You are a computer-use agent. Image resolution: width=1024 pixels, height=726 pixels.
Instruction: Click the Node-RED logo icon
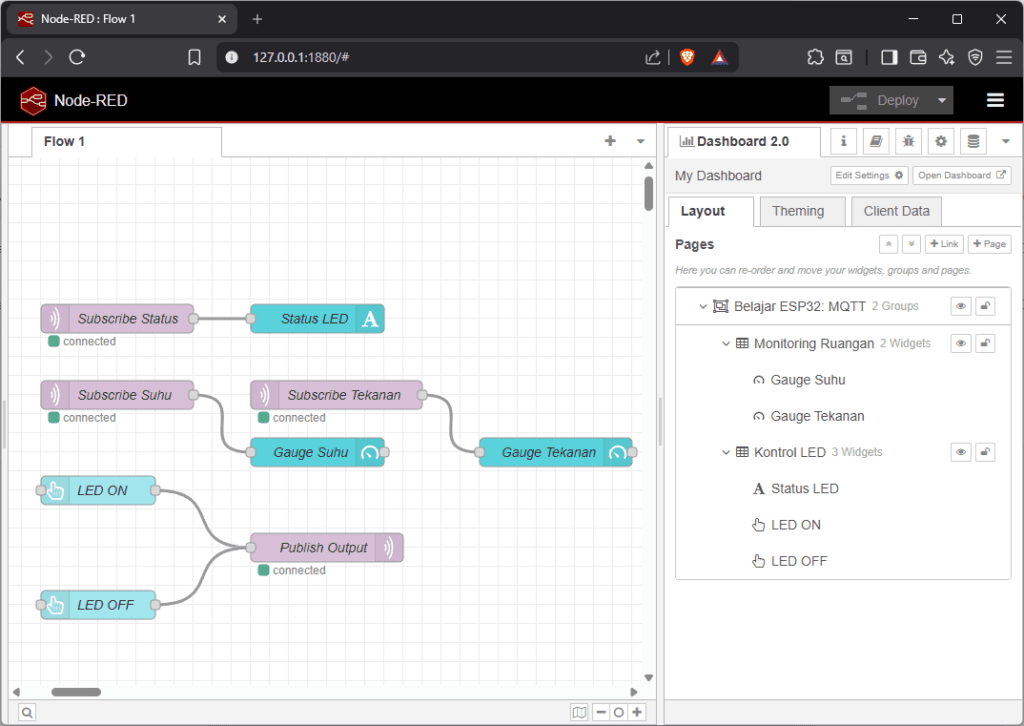[x=33, y=101]
